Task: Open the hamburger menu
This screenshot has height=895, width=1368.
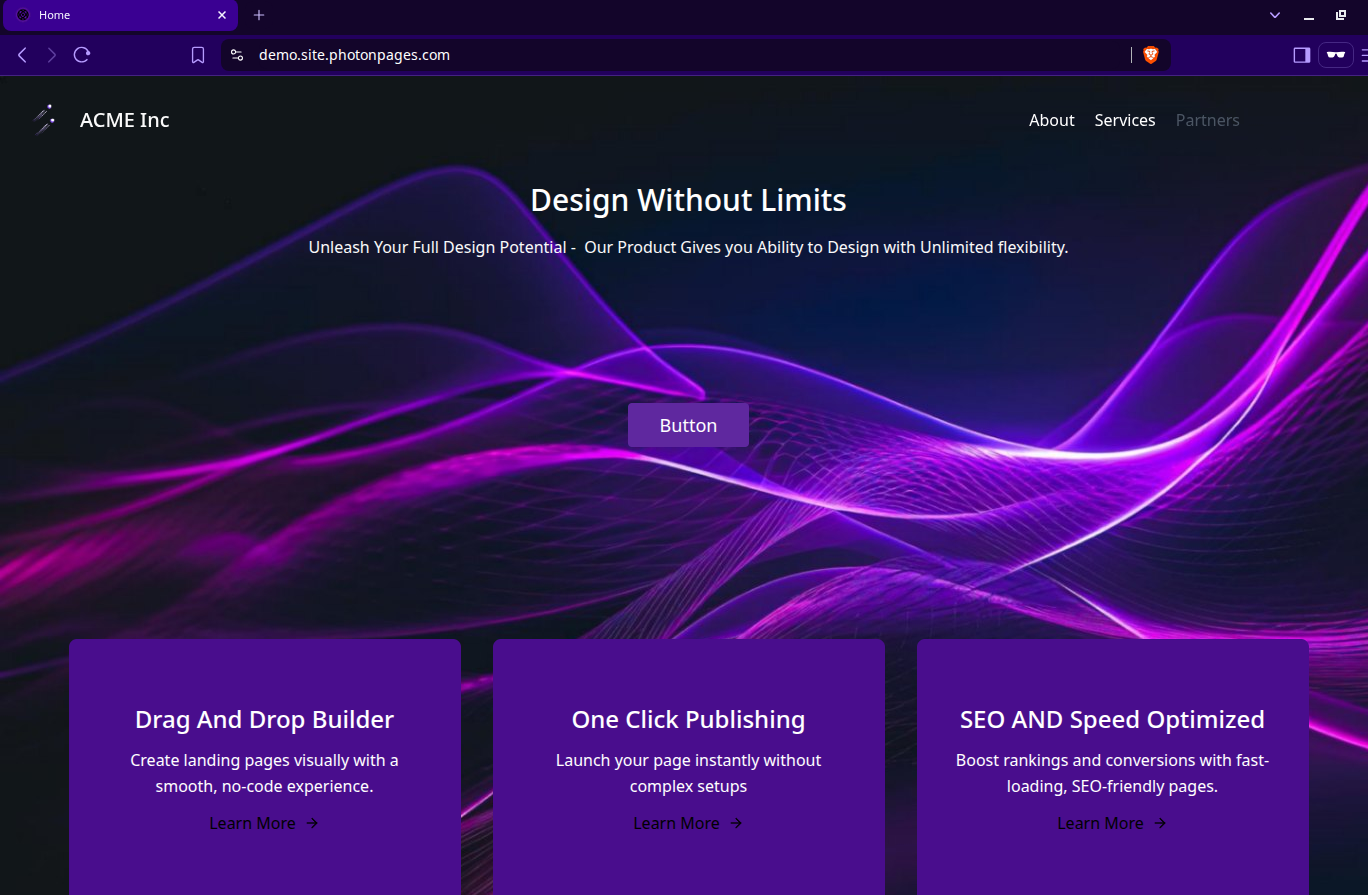Action: [x=1362, y=55]
